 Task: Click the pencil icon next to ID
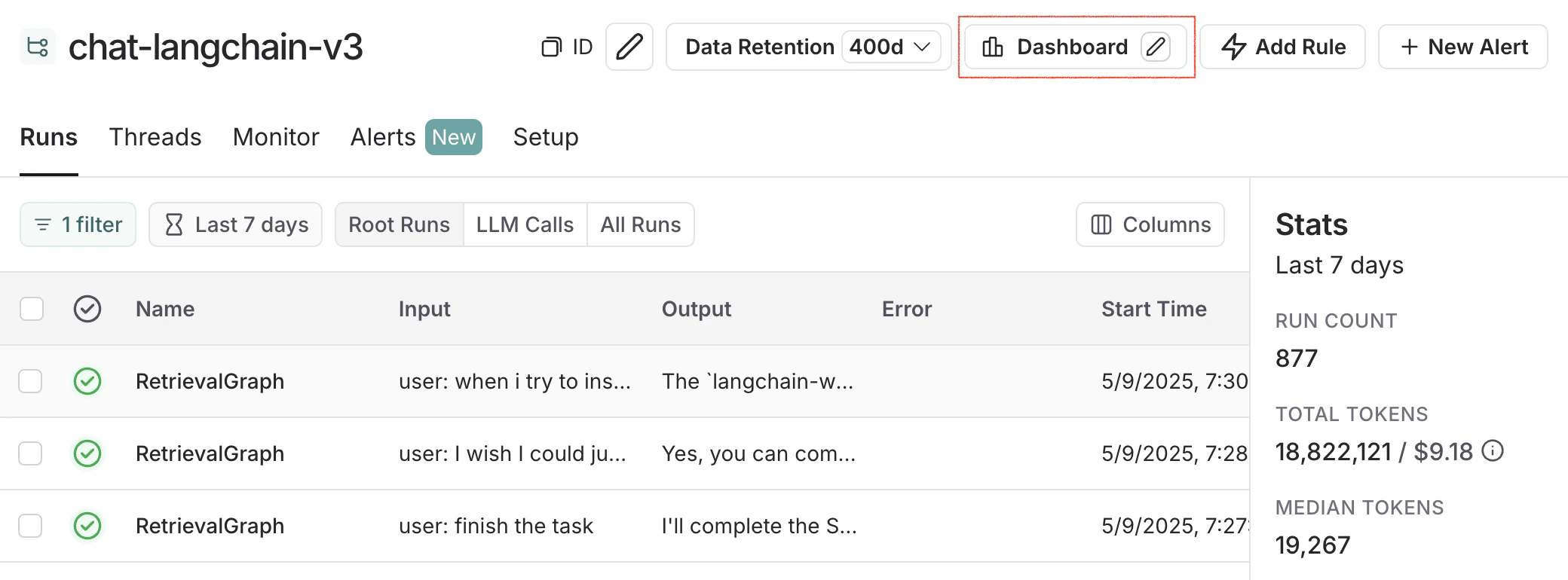629,47
